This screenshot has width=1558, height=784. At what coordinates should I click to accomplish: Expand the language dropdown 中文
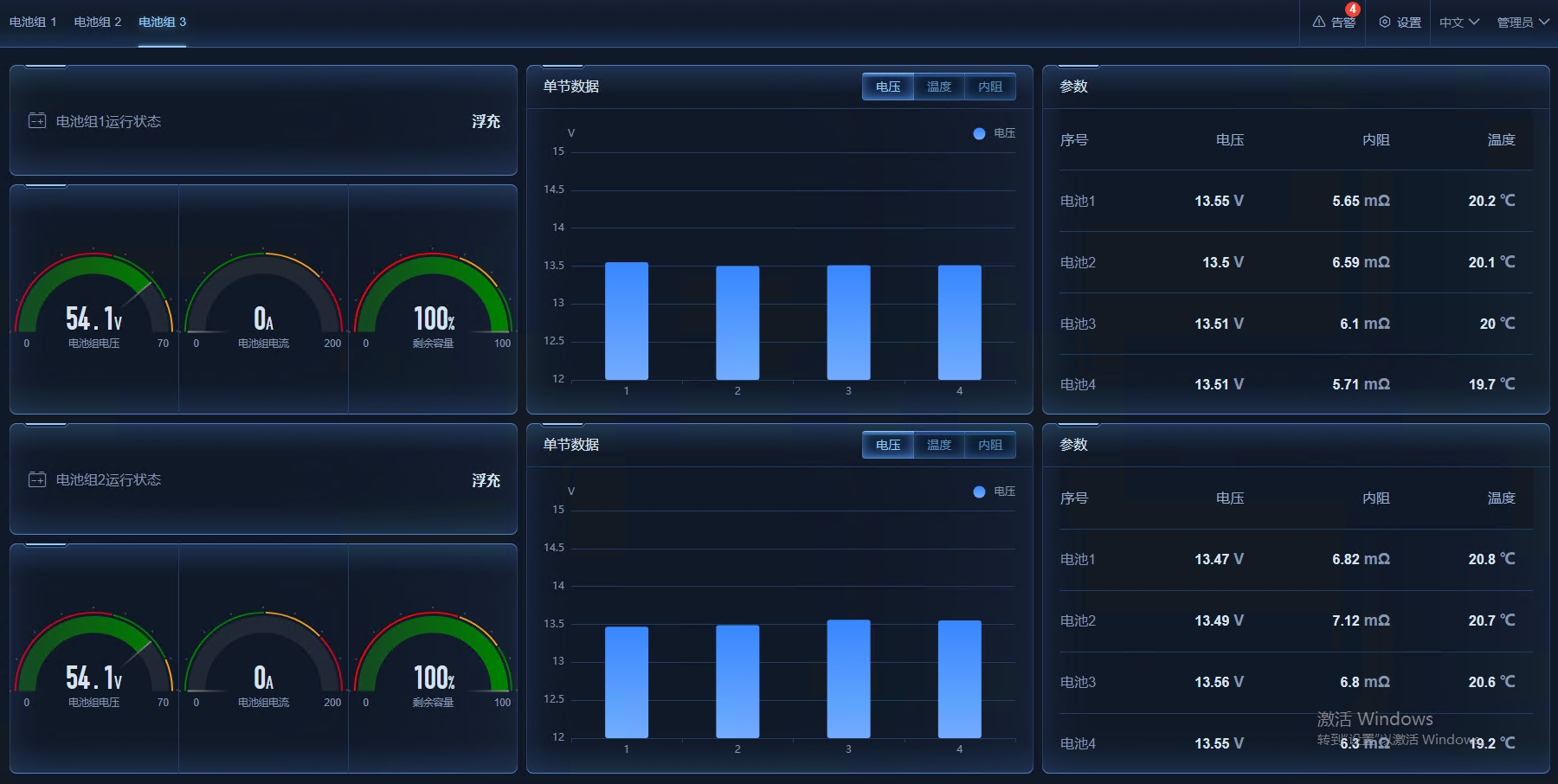coord(1459,22)
